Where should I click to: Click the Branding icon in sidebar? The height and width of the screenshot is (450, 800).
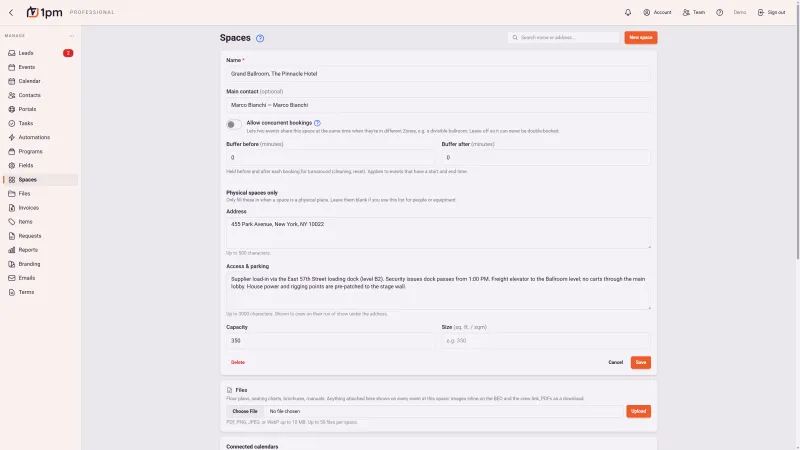12,264
